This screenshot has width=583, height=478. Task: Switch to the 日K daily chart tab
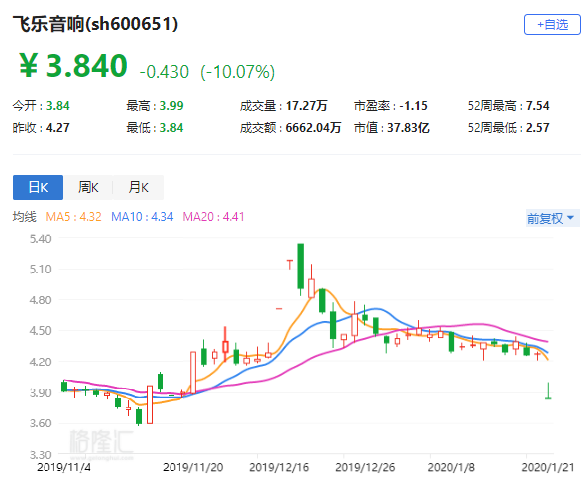point(38,187)
